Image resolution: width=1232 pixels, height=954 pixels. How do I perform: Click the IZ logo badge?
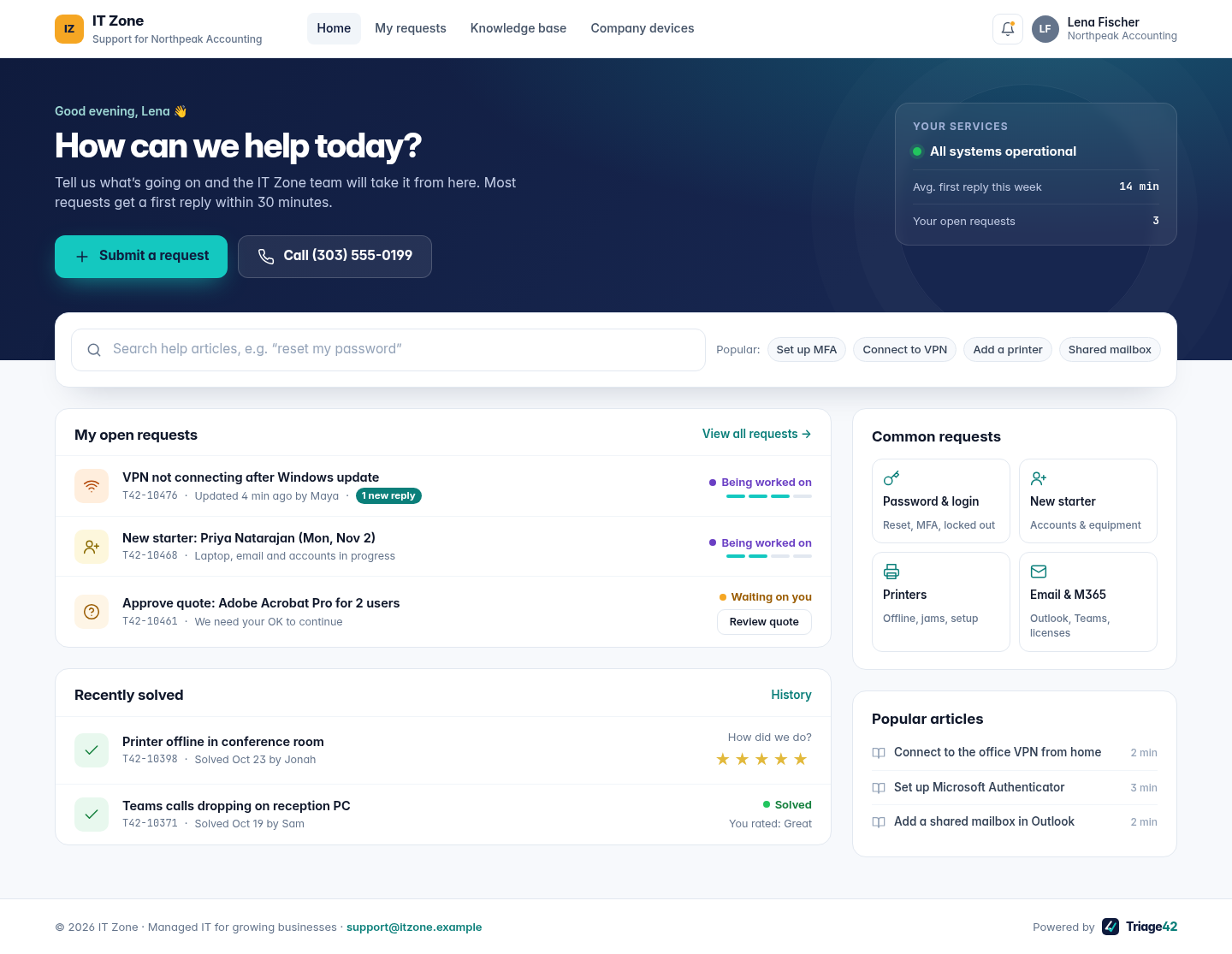click(69, 29)
